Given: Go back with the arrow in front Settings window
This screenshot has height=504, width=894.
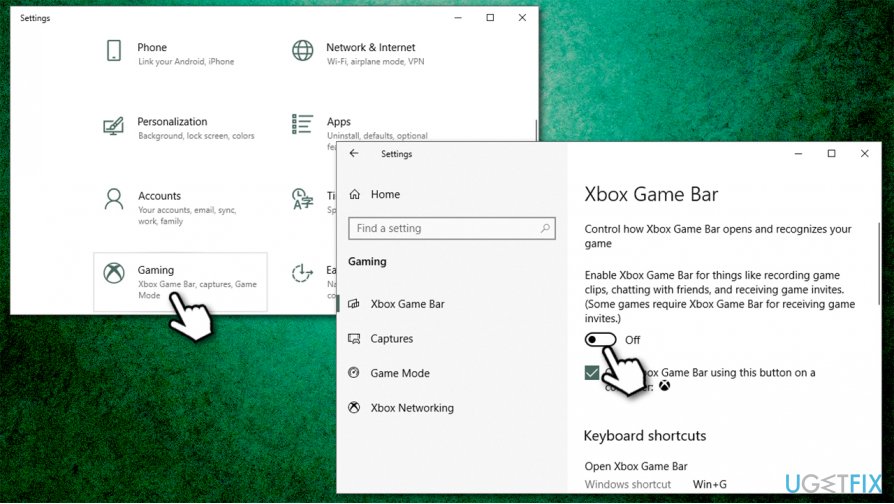Looking at the screenshot, I should [354, 153].
